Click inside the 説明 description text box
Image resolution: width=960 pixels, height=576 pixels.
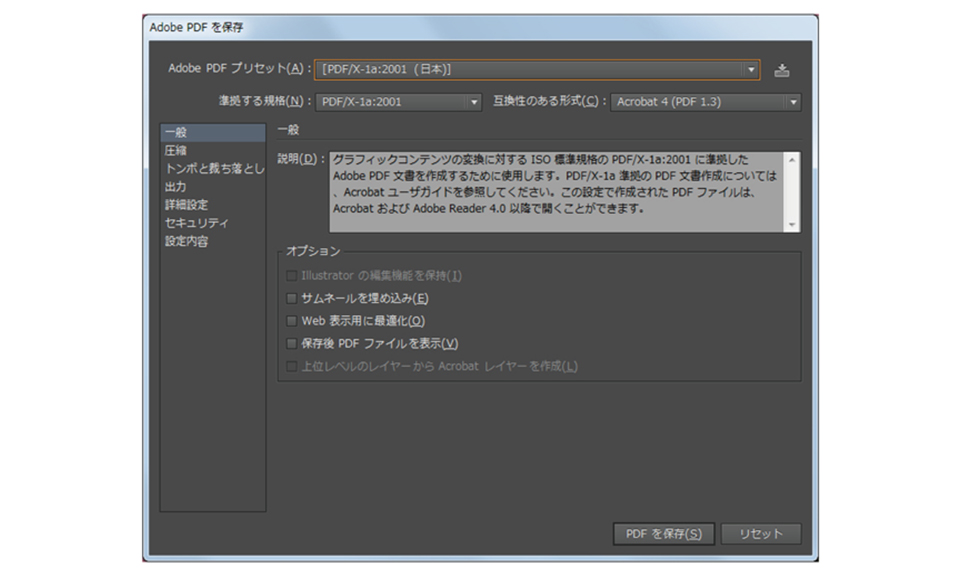(x=556, y=192)
